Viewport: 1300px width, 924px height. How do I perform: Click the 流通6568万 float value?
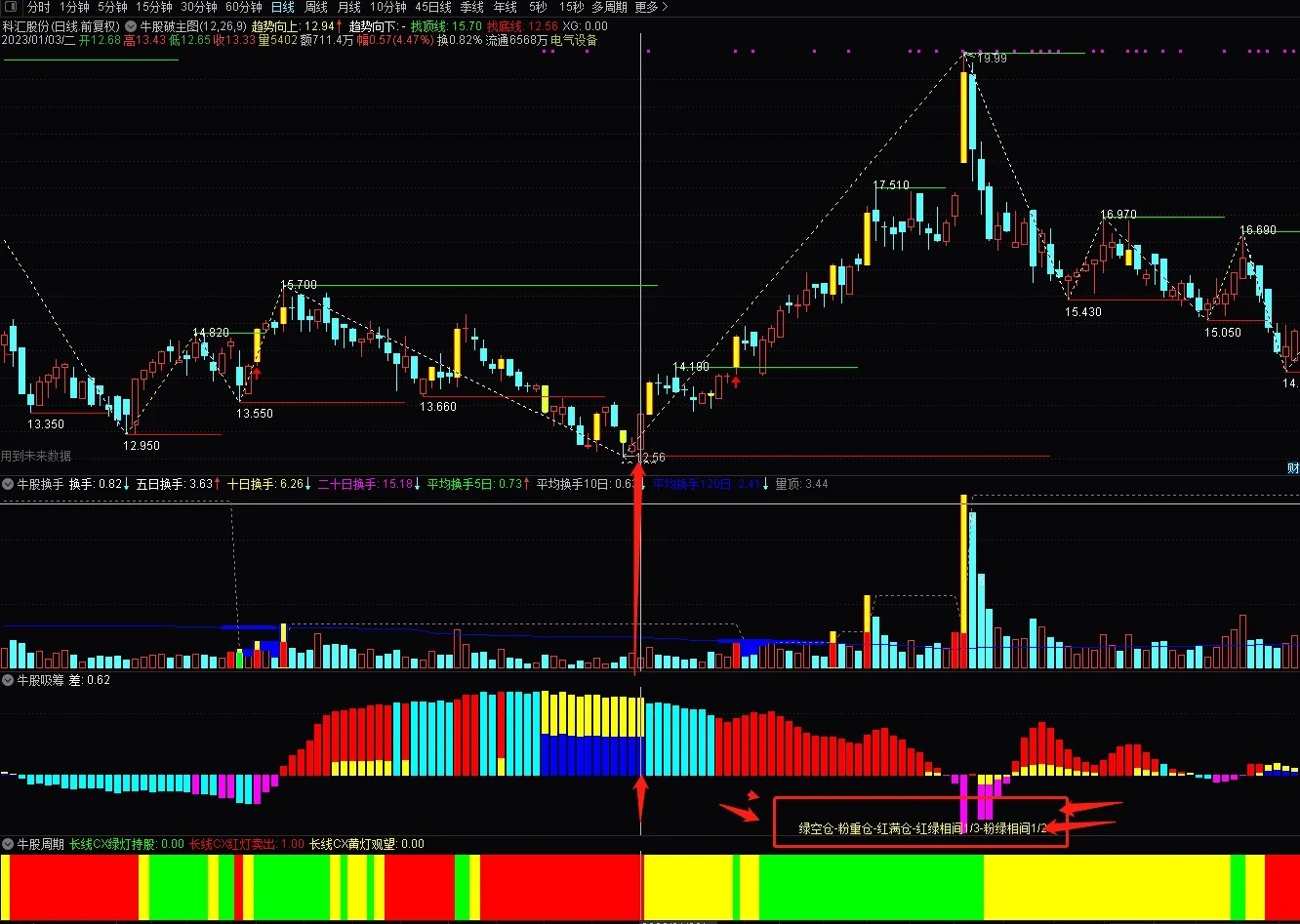[x=516, y=41]
